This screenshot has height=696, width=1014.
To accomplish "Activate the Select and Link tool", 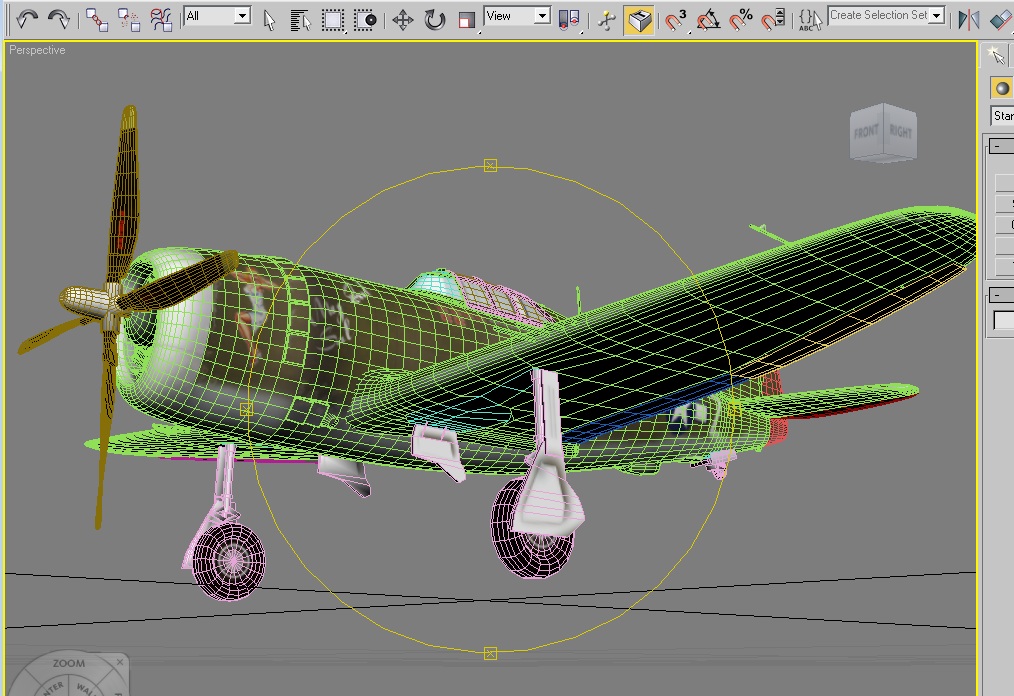I will (x=97, y=19).
